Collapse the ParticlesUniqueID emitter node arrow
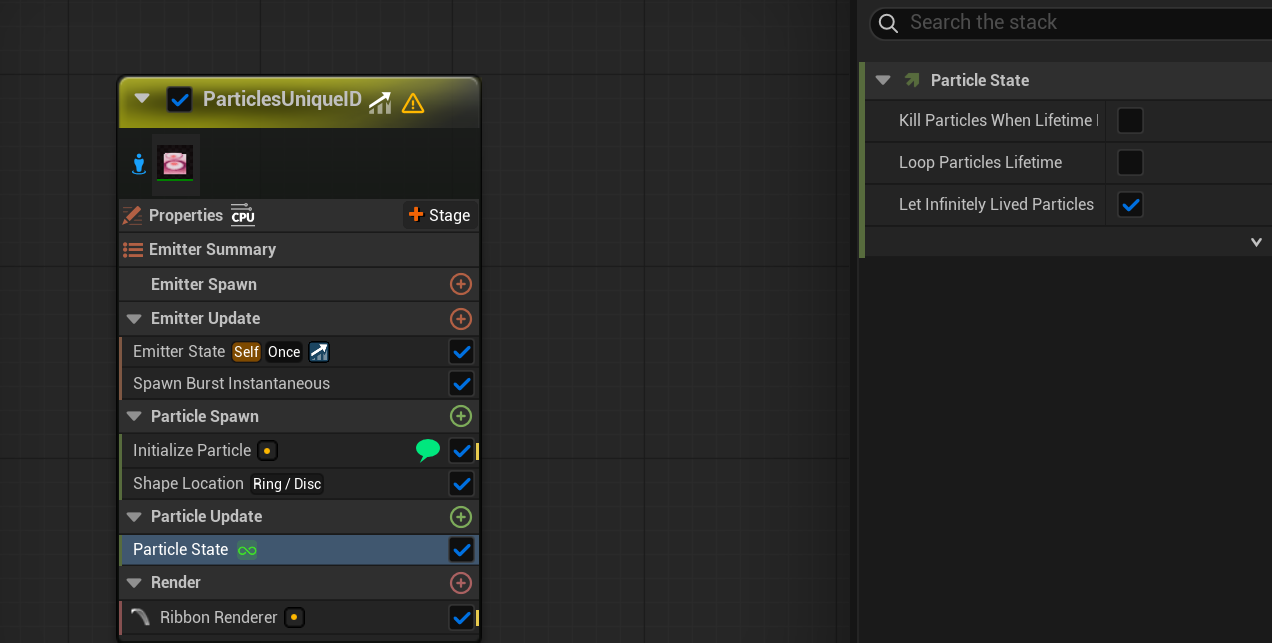The width and height of the screenshot is (1272, 643). tap(142, 99)
